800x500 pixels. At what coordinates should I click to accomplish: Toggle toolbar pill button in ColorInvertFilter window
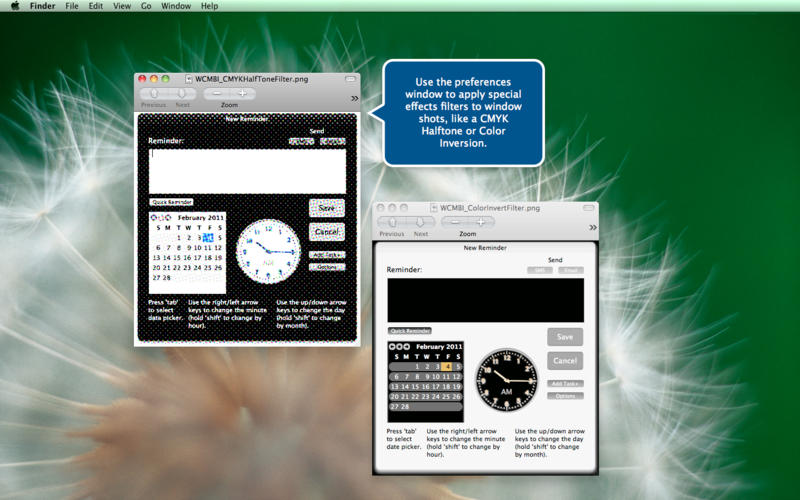pyautogui.click(x=589, y=208)
